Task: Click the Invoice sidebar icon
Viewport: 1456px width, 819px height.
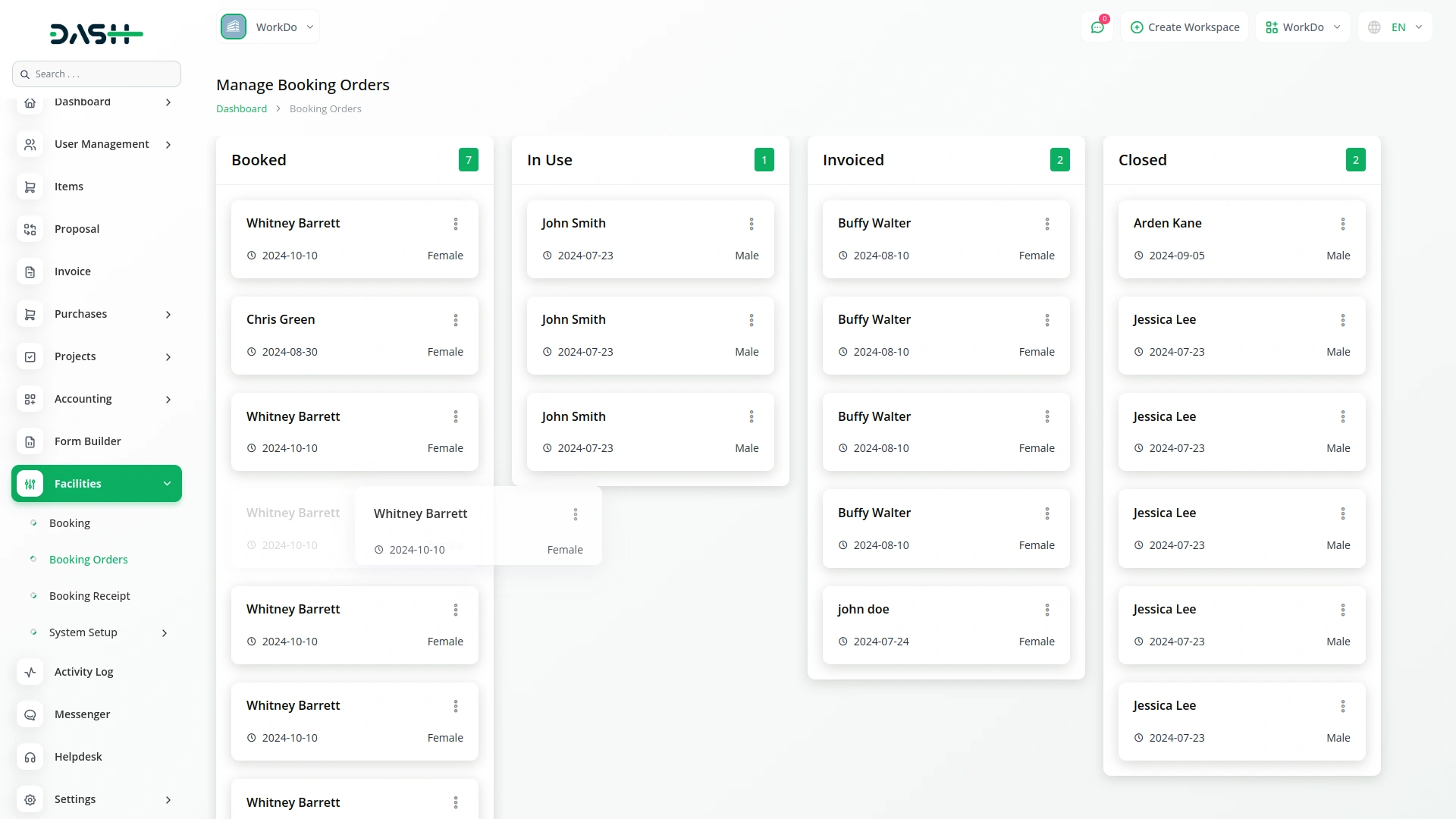Action: click(x=30, y=271)
